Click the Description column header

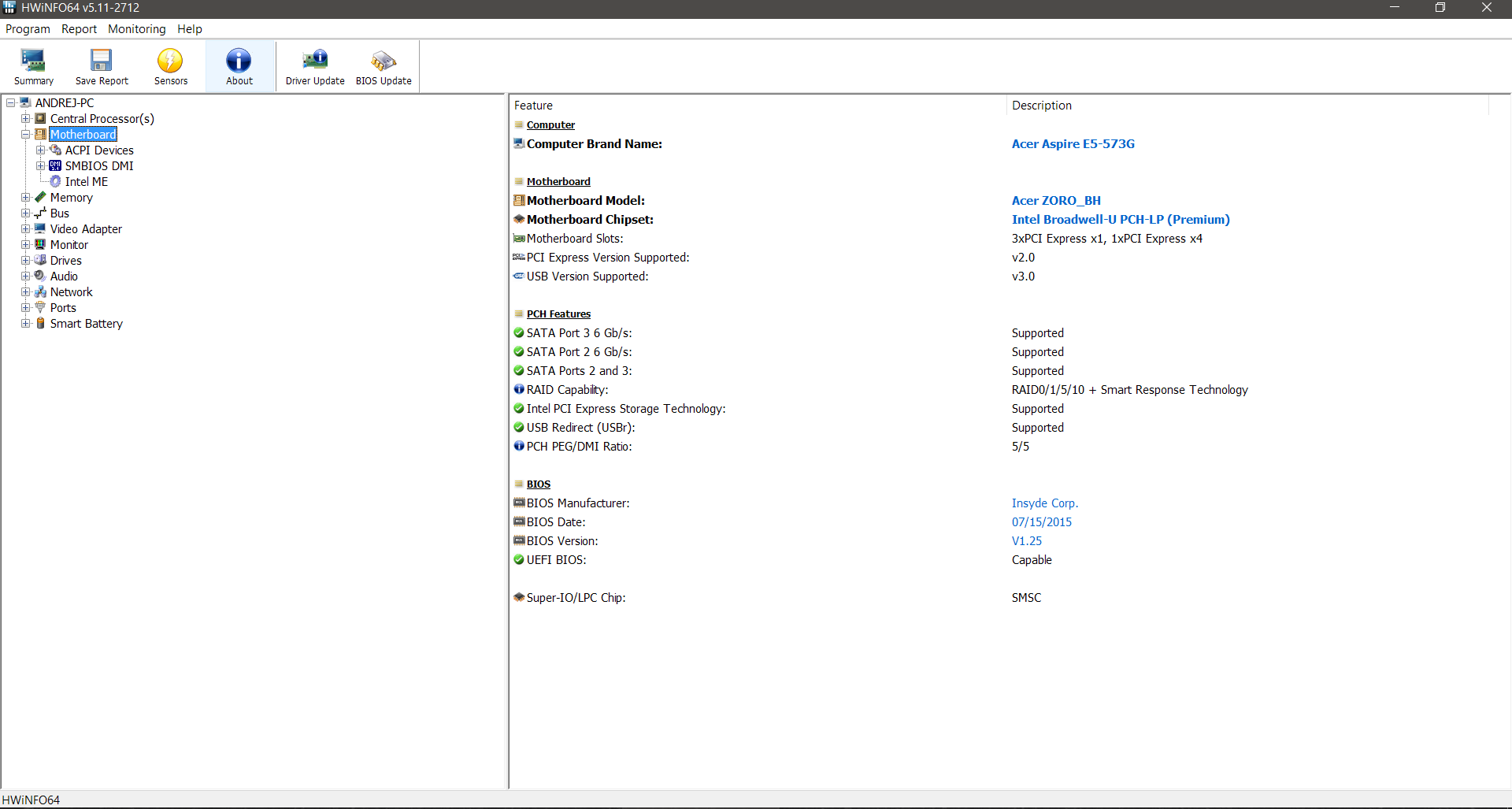click(1247, 106)
